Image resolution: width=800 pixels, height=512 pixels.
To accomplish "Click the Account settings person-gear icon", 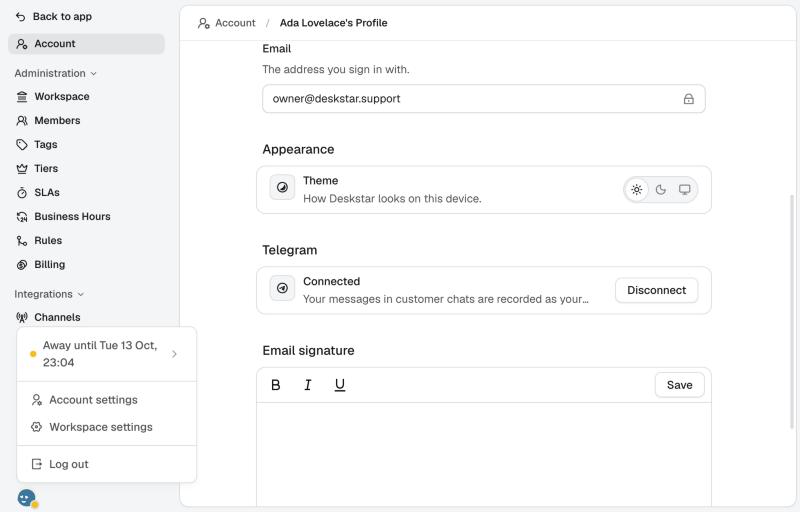I will tap(36, 400).
